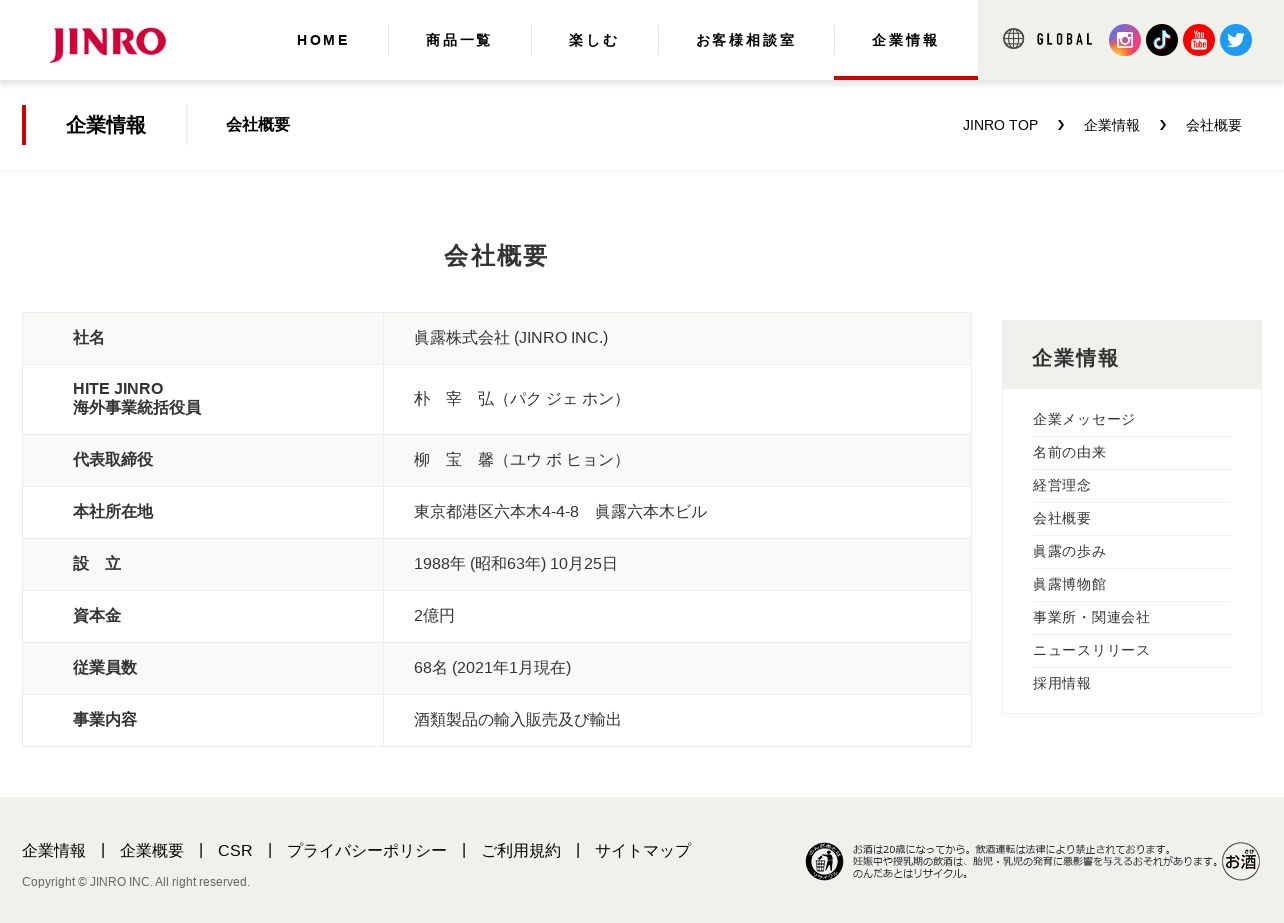Open the 楽しむ navigation menu
This screenshot has width=1284, height=923.
[x=594, y=40]
